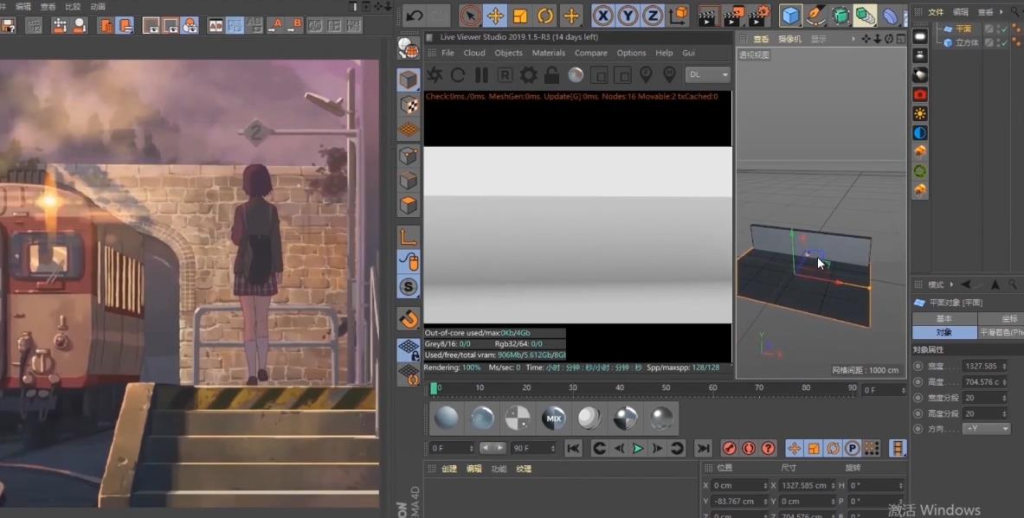Select the Texture mode checker icon

tap(409, 105)
